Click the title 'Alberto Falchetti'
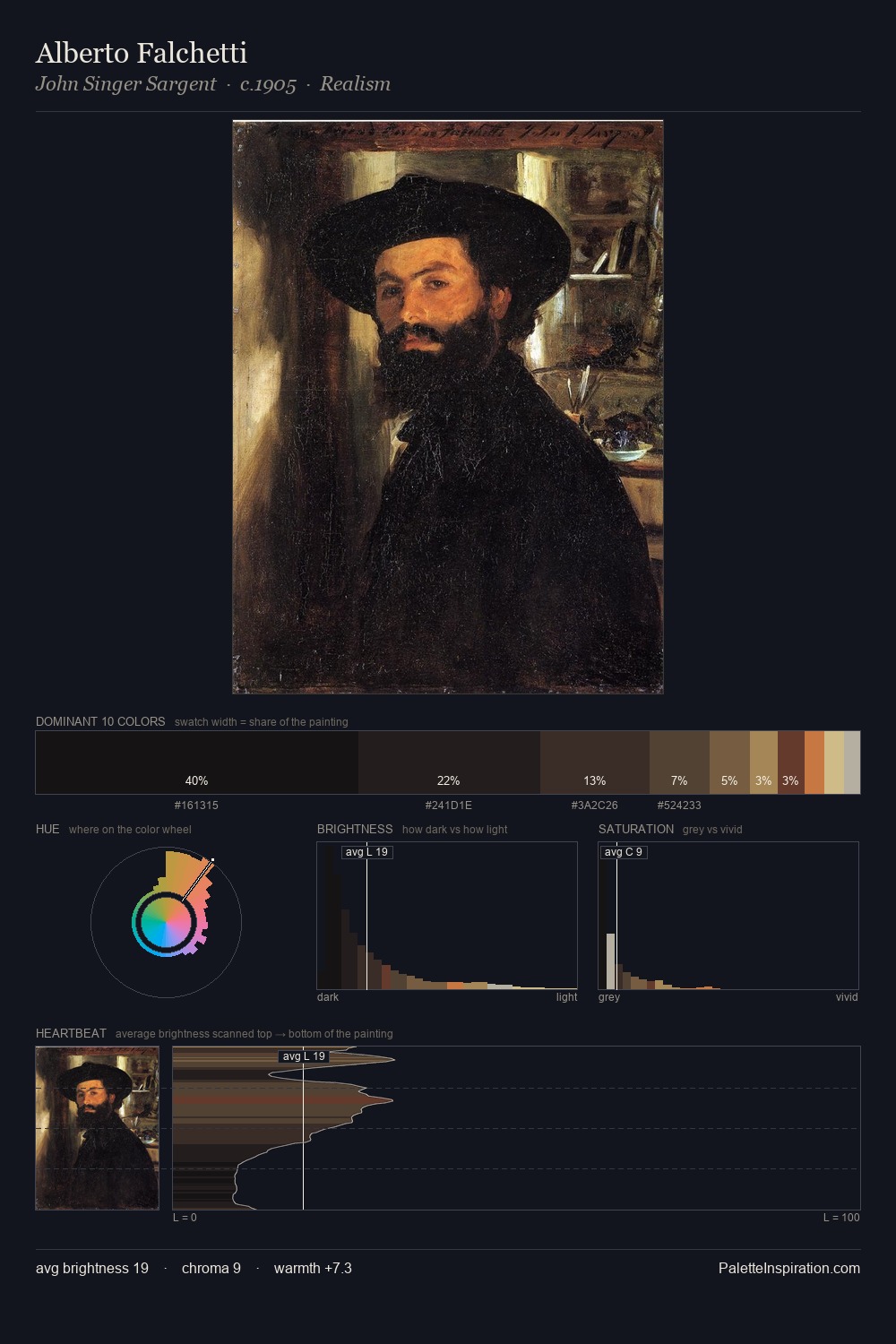Viewport: 896px width, 1344px height. coord(142,53)
